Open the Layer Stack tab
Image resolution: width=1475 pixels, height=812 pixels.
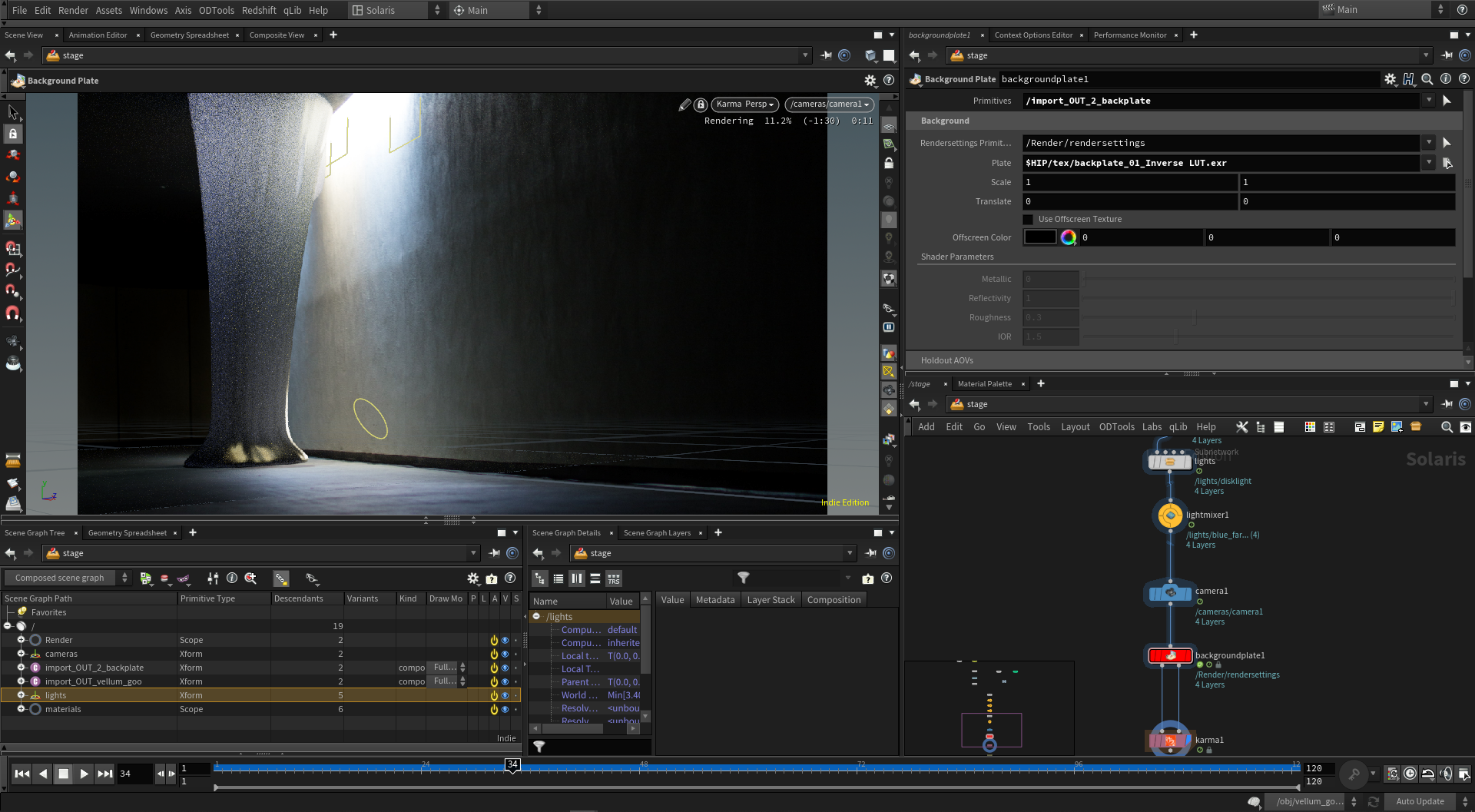click(771, 600)
